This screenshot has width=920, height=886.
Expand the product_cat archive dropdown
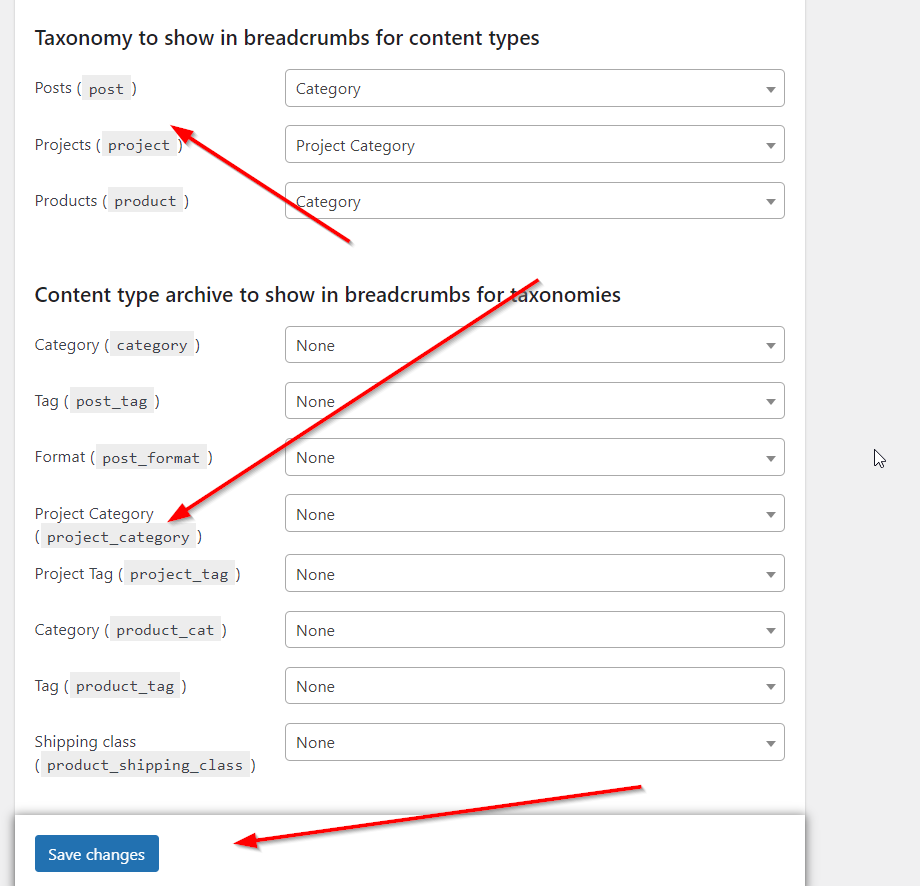click(534, 630)
